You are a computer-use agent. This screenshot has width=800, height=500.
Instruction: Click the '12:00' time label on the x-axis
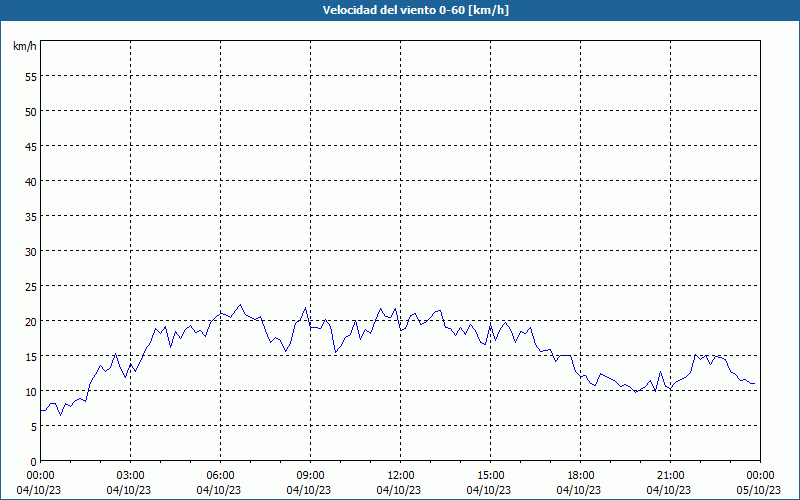pos(401,475)
